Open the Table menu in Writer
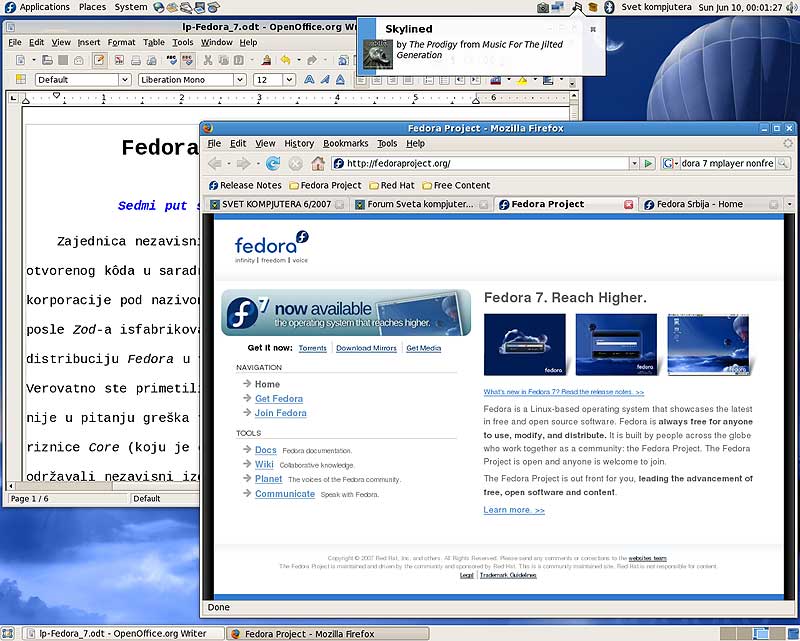 (x=154, y=42)
